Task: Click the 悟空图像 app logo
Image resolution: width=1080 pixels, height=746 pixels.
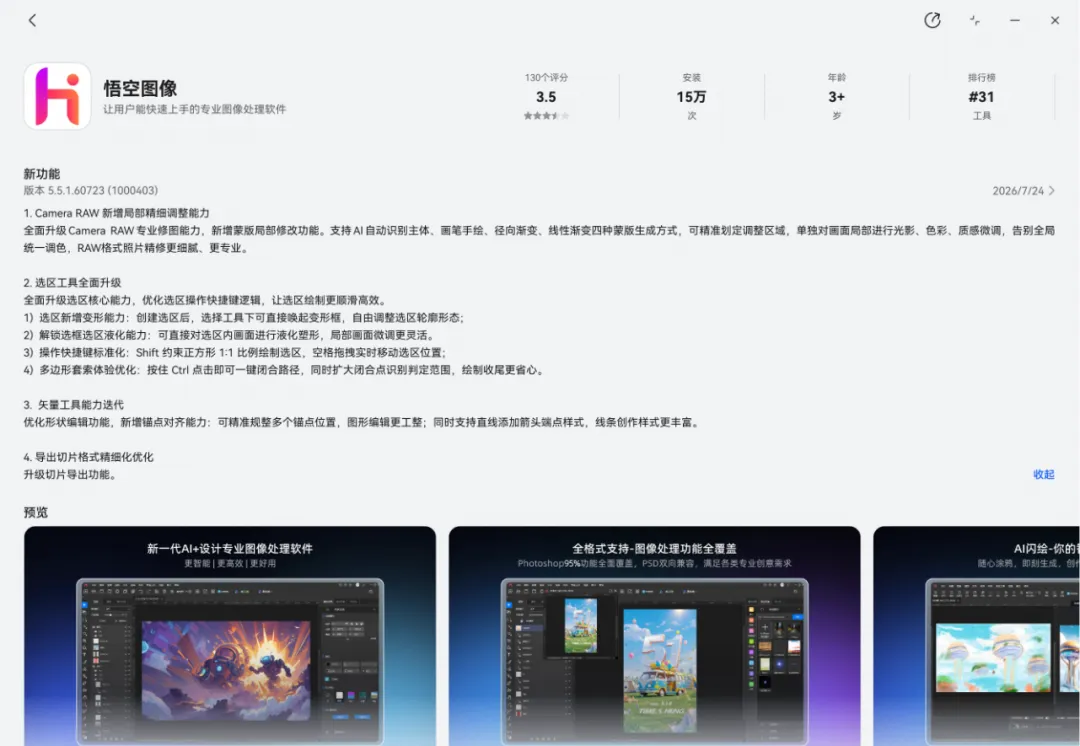Action: [57, 96]
